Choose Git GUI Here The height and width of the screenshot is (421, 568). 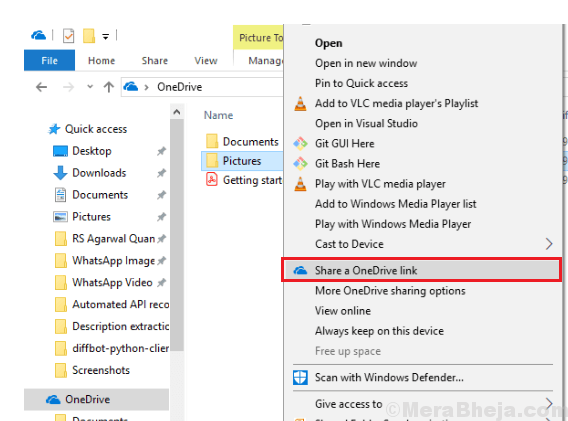pyautogui.click(x=344, y=143)
